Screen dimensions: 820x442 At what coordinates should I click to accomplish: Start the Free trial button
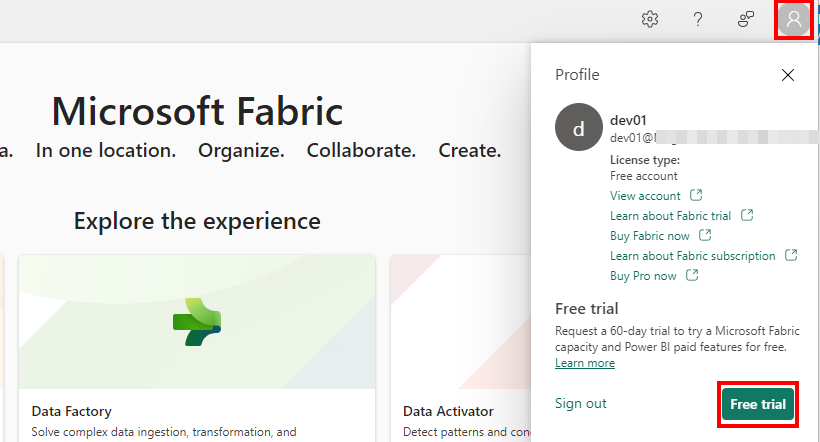(x=757, y=404)
